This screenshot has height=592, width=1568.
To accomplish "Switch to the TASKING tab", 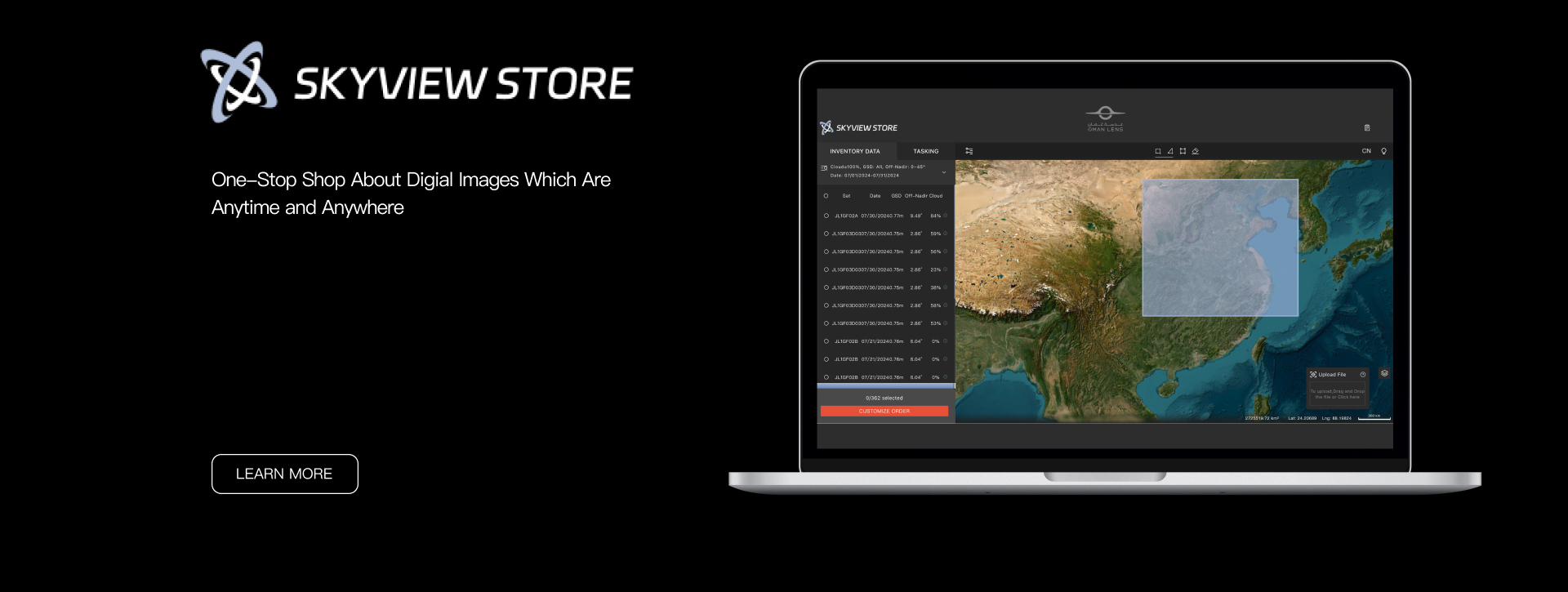I will (925, 151).
